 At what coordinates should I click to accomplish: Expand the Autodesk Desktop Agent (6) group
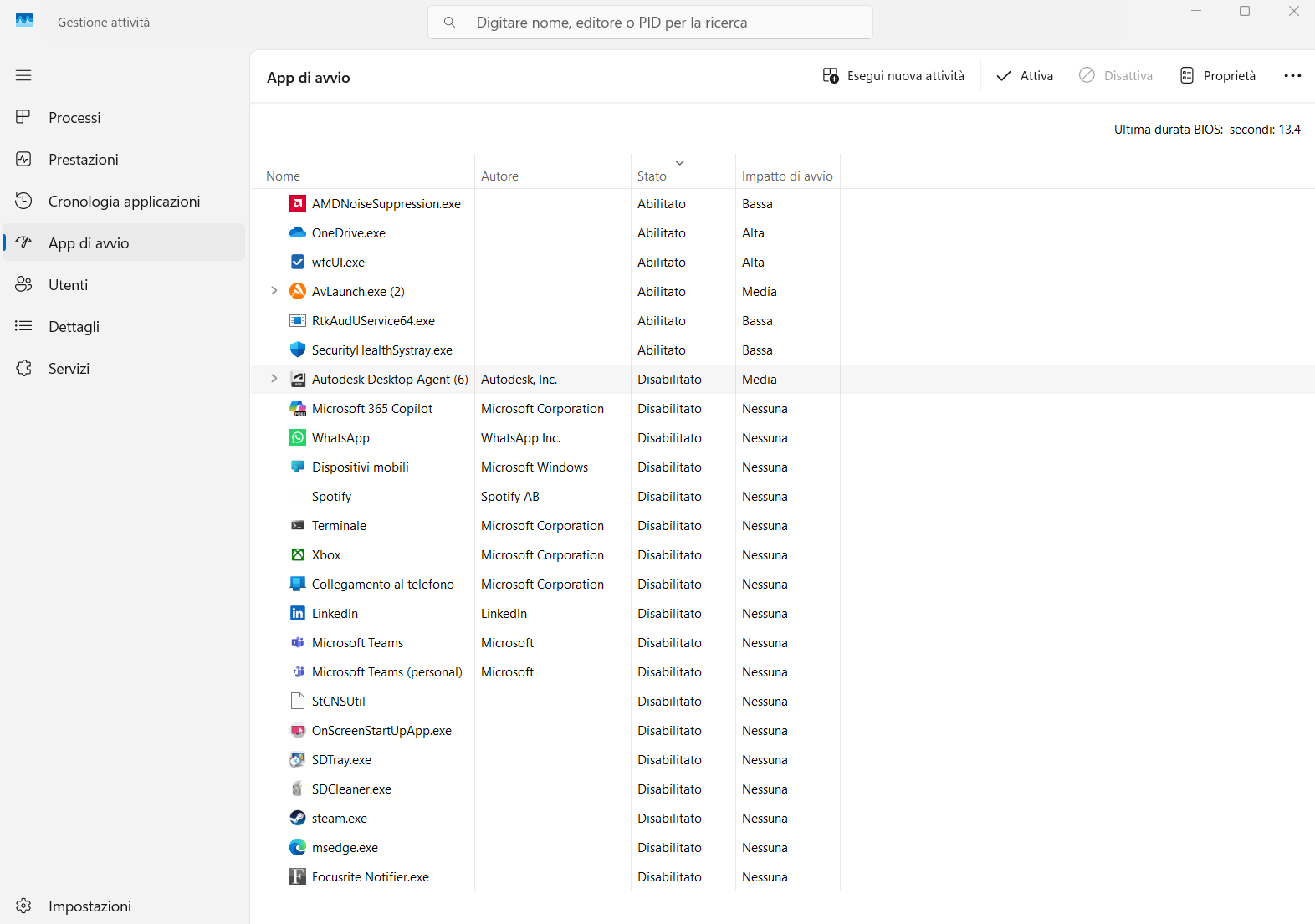(x=274, y=379)
